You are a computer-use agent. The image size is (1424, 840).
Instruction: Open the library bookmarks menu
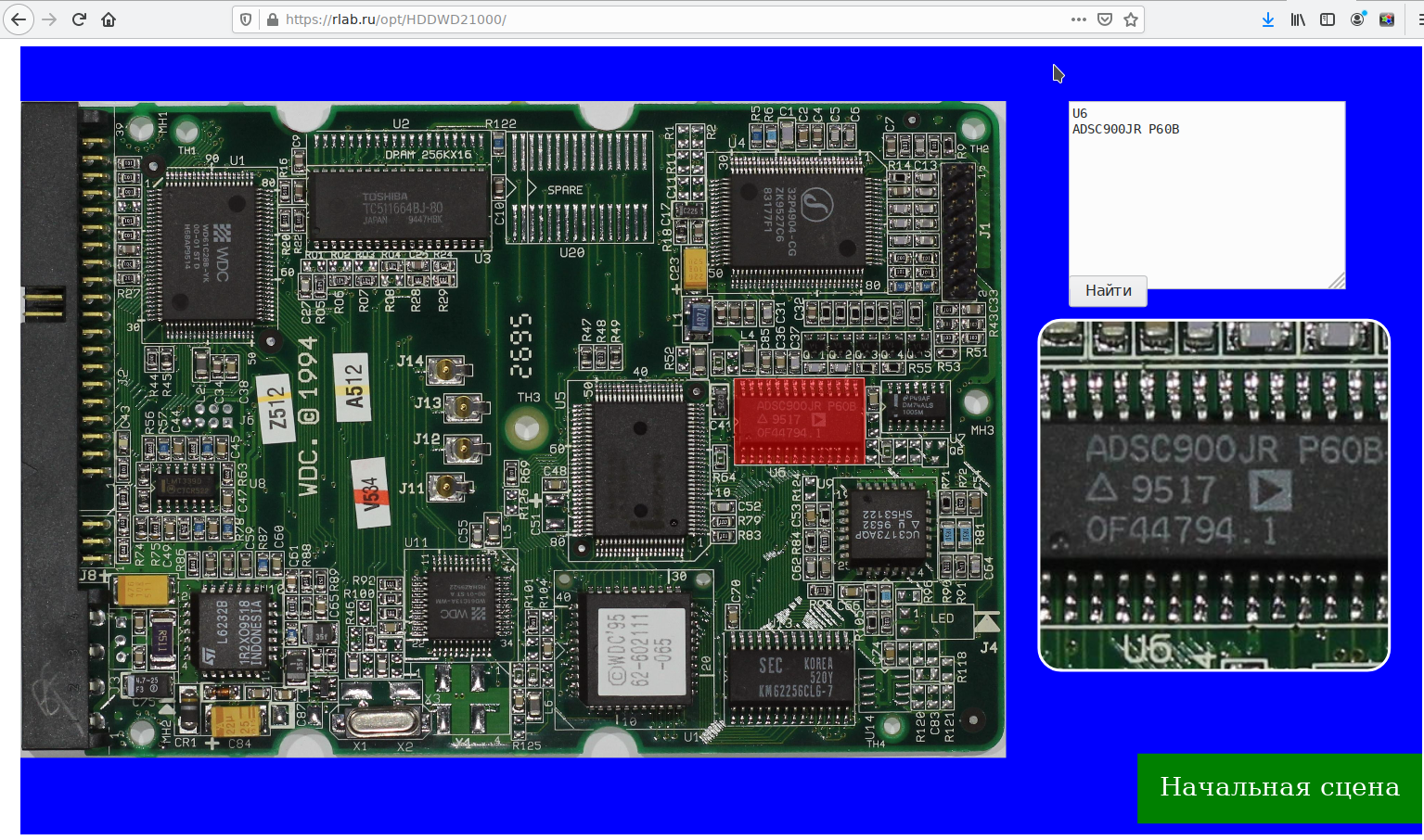tap(1298, 19)
